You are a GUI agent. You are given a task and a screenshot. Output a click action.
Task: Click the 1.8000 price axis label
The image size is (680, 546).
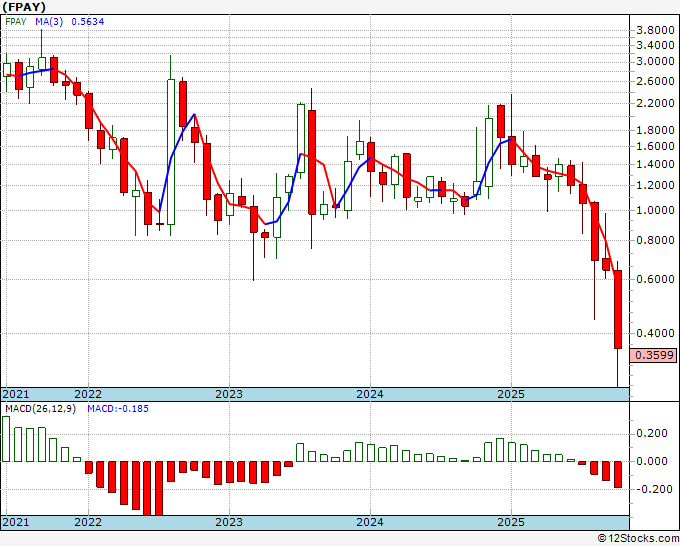[x=655, y=130]
